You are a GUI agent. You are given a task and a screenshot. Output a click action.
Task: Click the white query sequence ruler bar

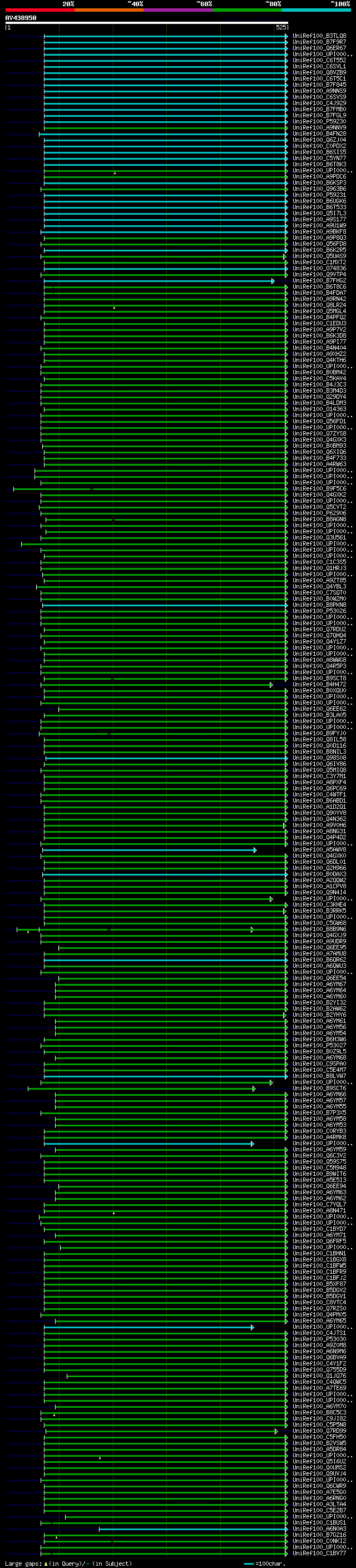pyautogui.click(x=147, y=22)
